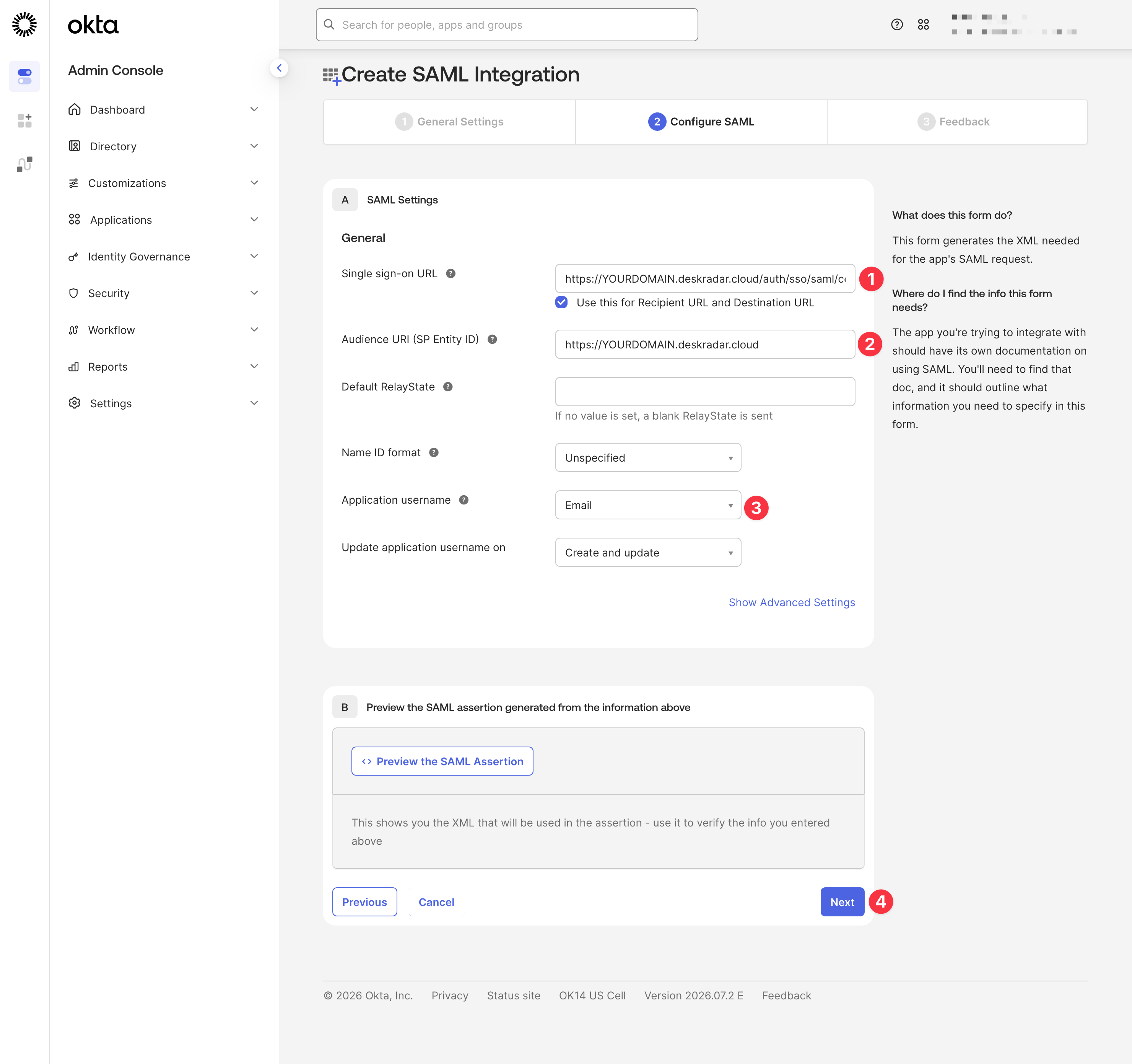Open the apps grid icon in header
The image size is (1132, 1064).
pyautogui.click(x=923, y=24)
